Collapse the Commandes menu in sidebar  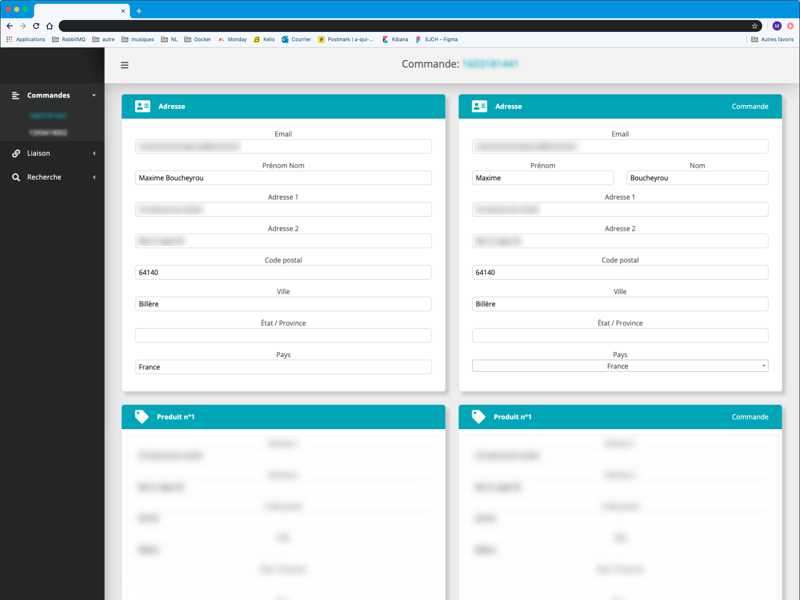click(94, 96)
